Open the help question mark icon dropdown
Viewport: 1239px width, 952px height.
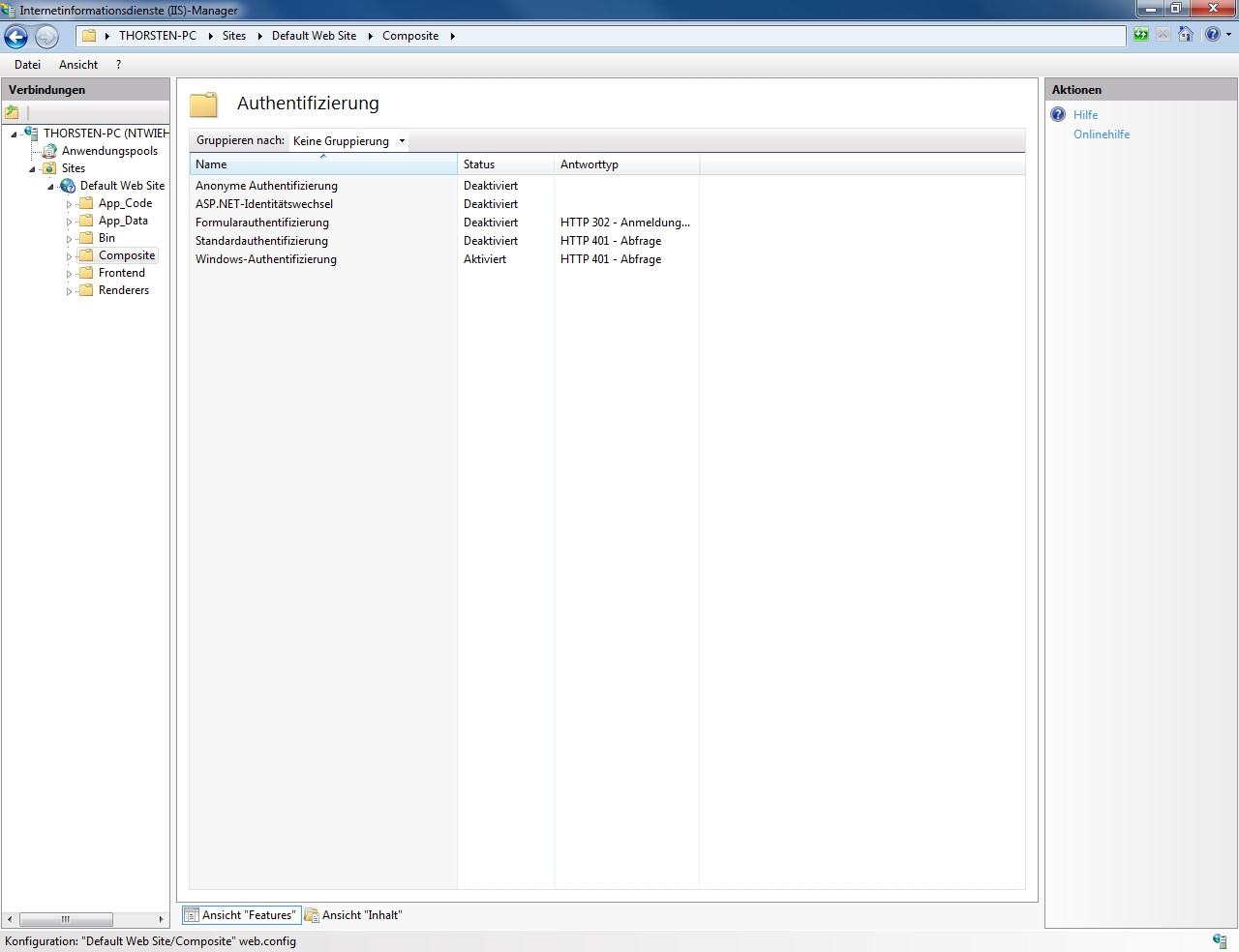click(1217, 35)
